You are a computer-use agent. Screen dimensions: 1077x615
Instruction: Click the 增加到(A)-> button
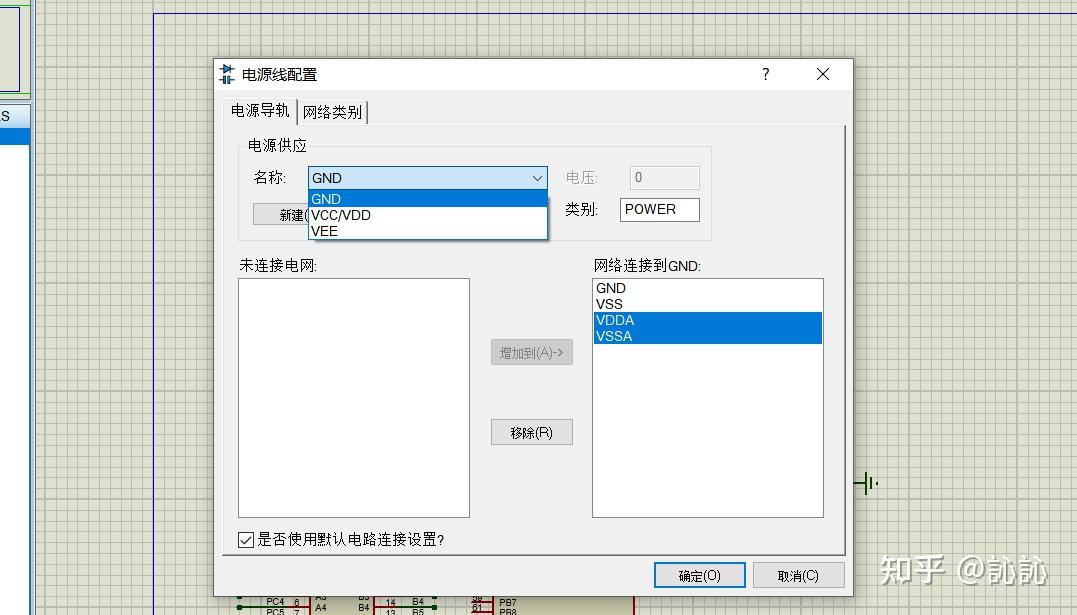point(532,353)
